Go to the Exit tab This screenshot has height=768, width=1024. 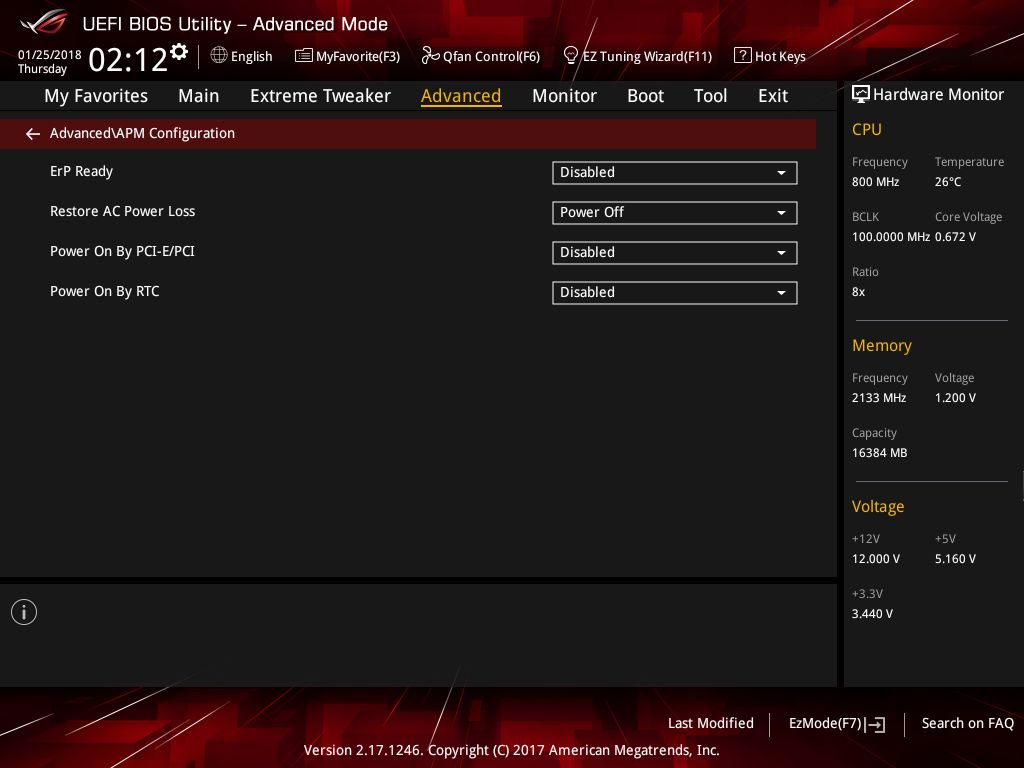coord(773,96)
